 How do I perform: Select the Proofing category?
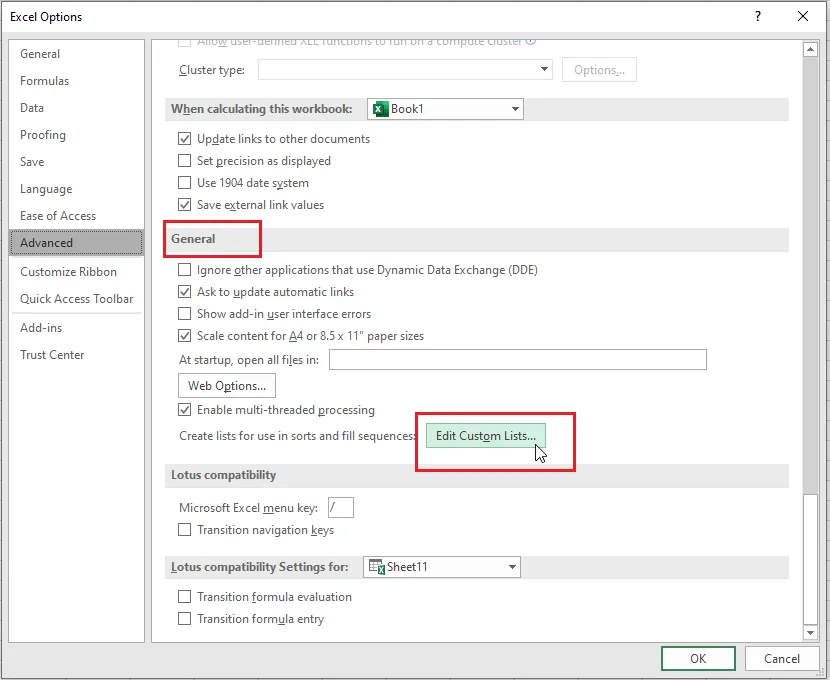coord(76,134)
